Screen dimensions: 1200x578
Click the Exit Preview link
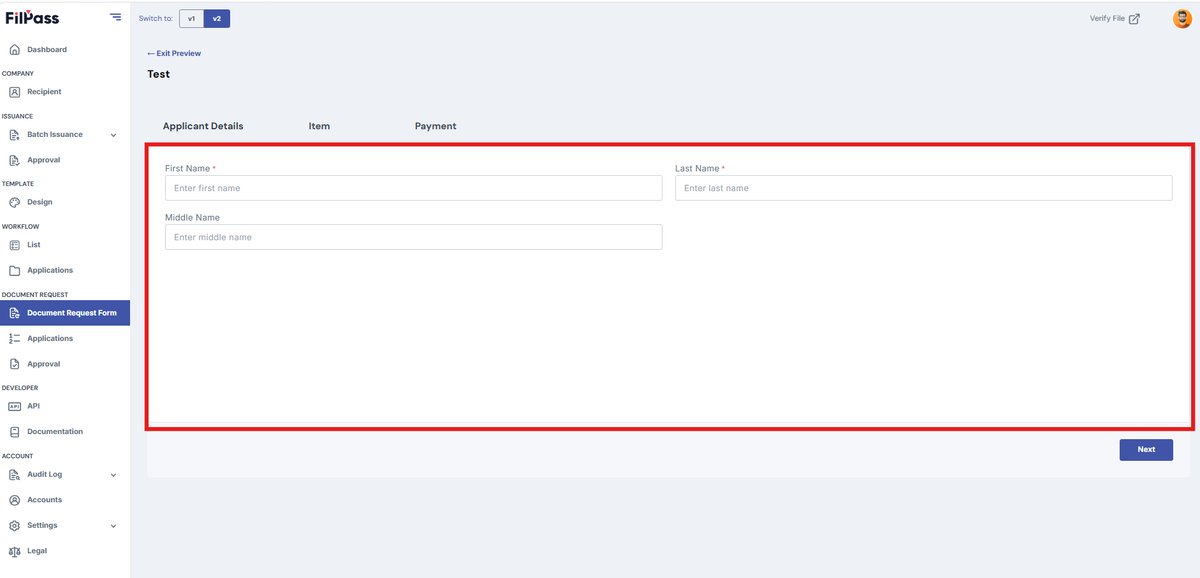click(x=174, y=53)
